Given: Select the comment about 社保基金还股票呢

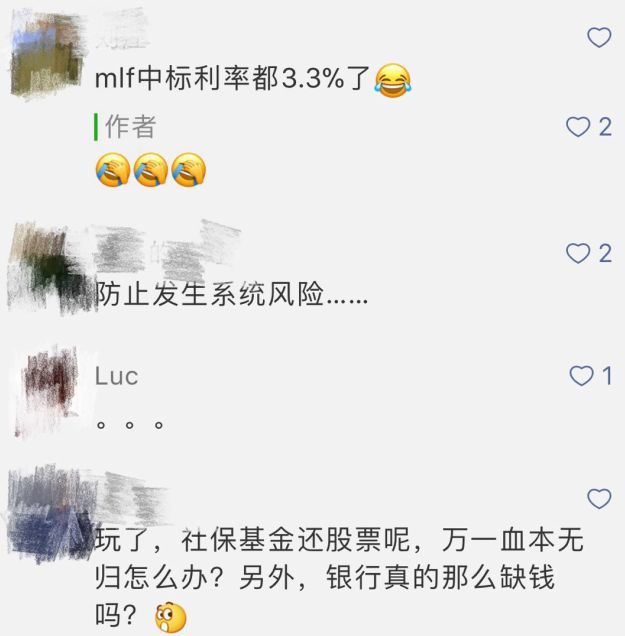Looking at the screenshot, I should [339, 578].
